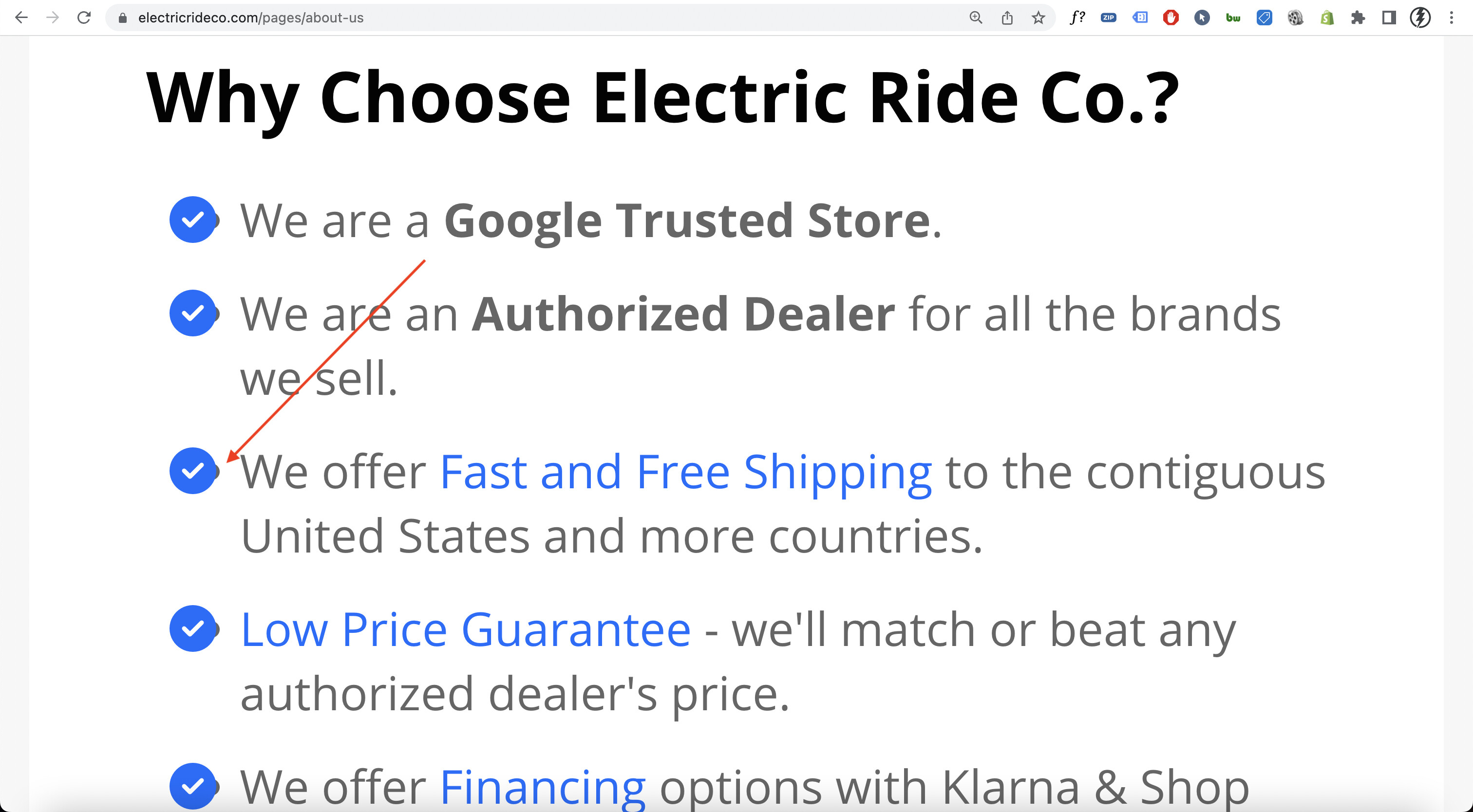
Task: Open the Chrome three-dot menu
Action: (x=1451, y=18)
